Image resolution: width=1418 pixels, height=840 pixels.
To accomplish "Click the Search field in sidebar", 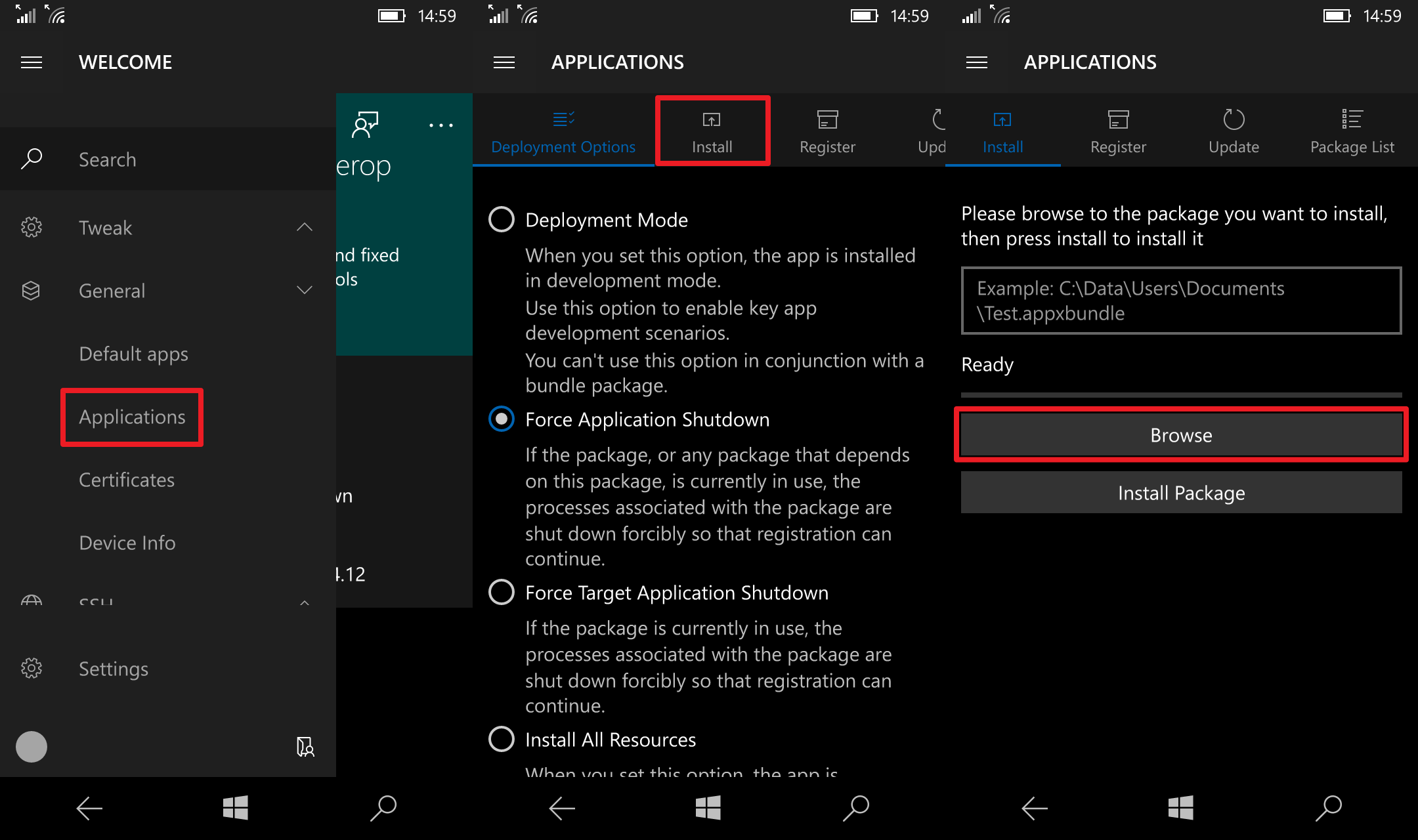I will point(168,159).
